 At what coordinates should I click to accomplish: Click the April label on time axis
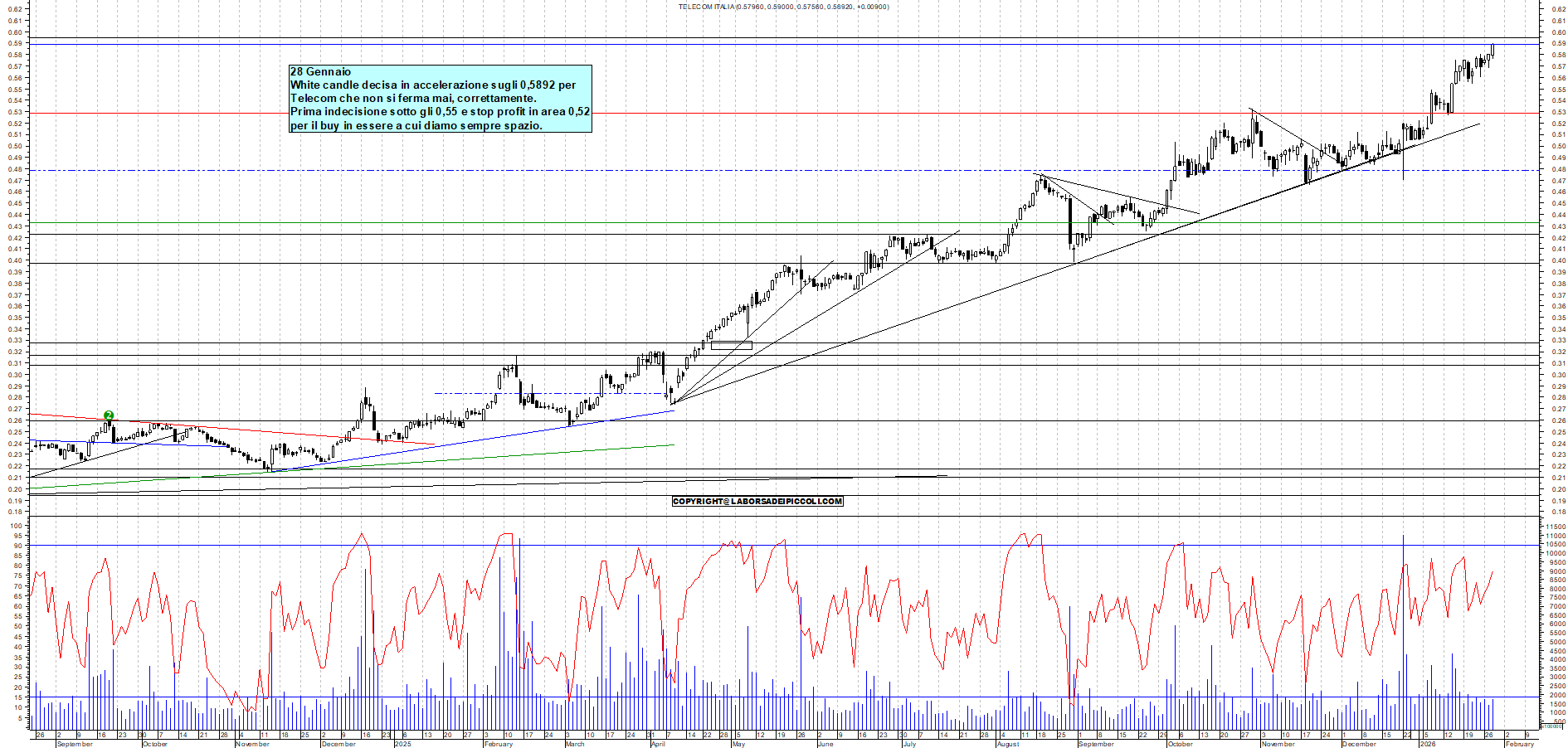[658, 744]
